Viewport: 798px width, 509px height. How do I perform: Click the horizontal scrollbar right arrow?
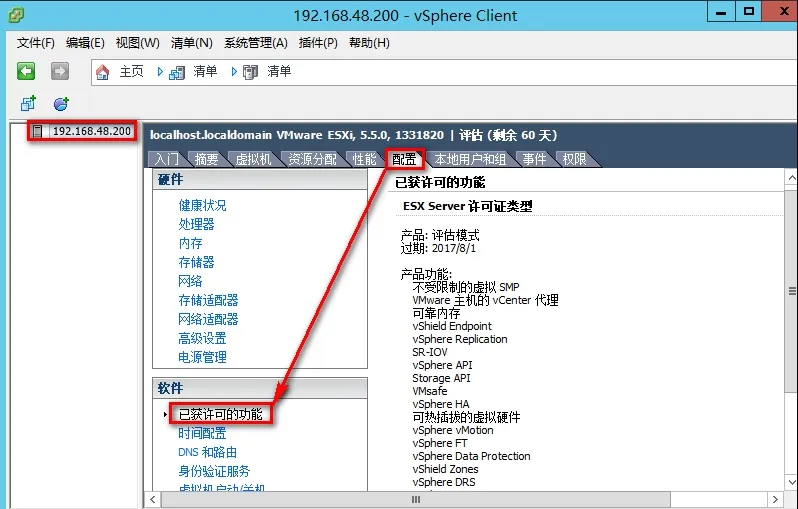click(775, 499)
